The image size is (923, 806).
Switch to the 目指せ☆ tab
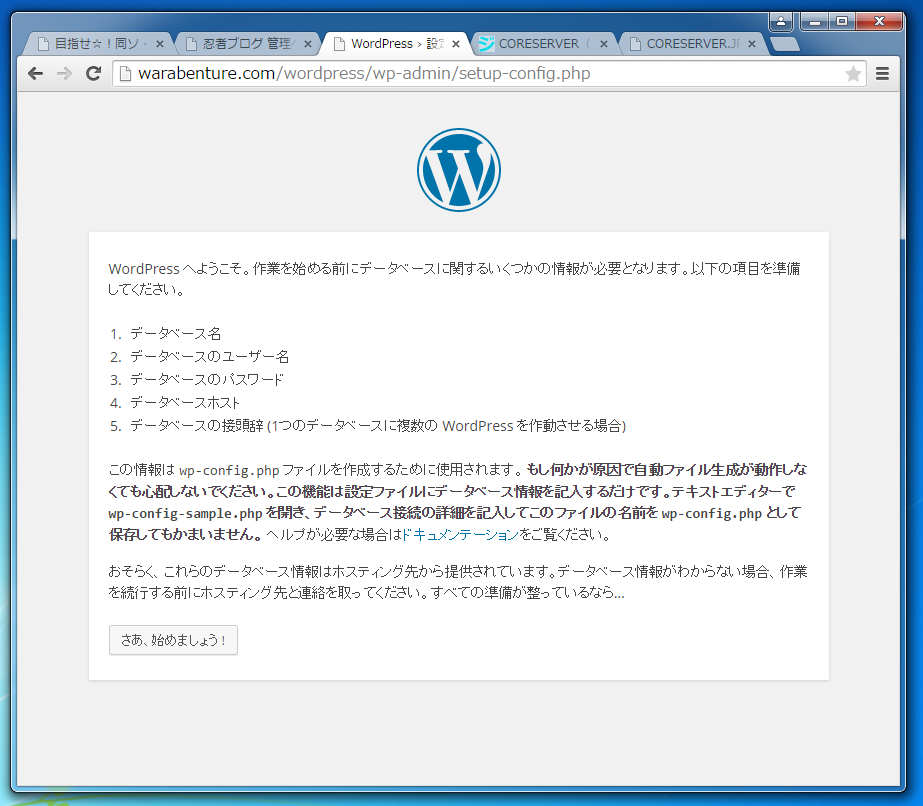[97, 44]
